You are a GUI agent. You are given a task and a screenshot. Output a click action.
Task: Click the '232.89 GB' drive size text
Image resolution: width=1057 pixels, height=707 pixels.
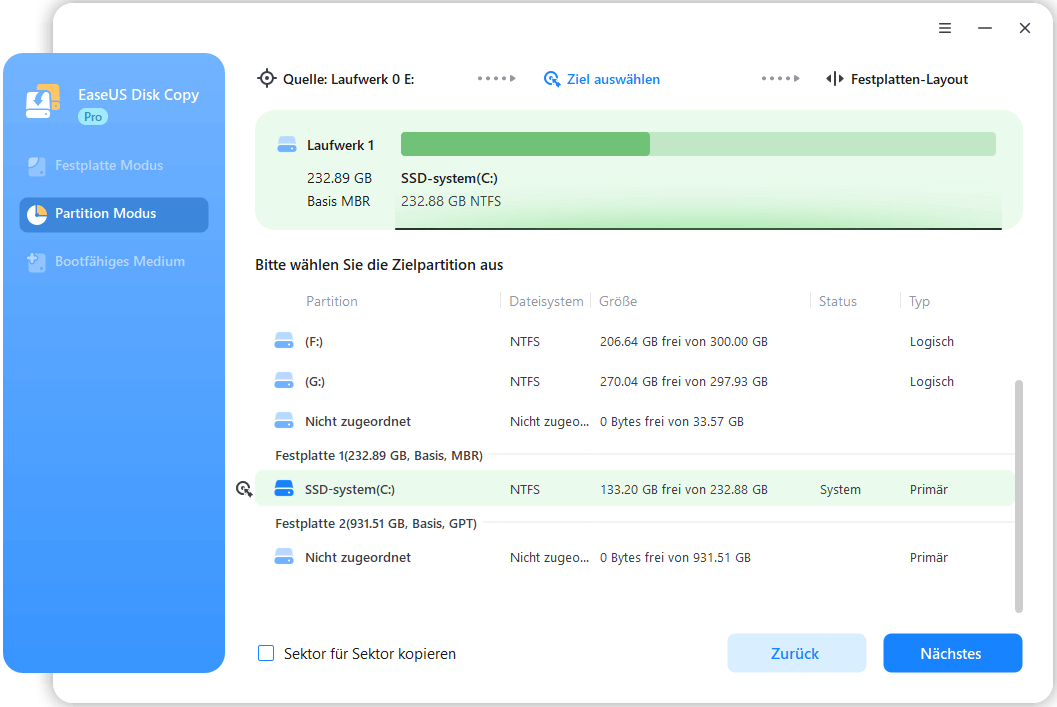tap(339, 178)
